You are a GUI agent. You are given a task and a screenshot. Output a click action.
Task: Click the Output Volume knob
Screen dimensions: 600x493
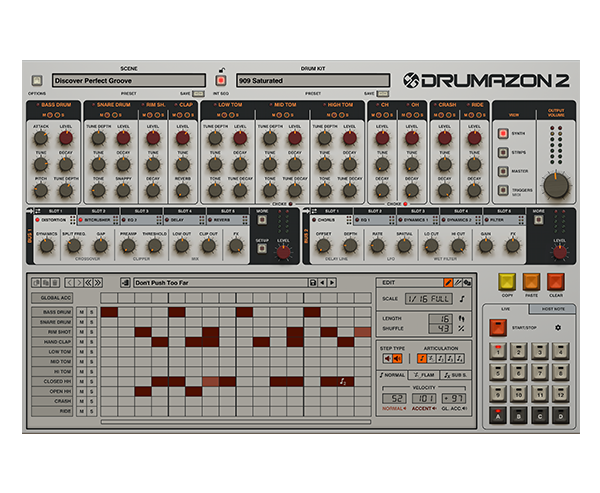[556, 186]
